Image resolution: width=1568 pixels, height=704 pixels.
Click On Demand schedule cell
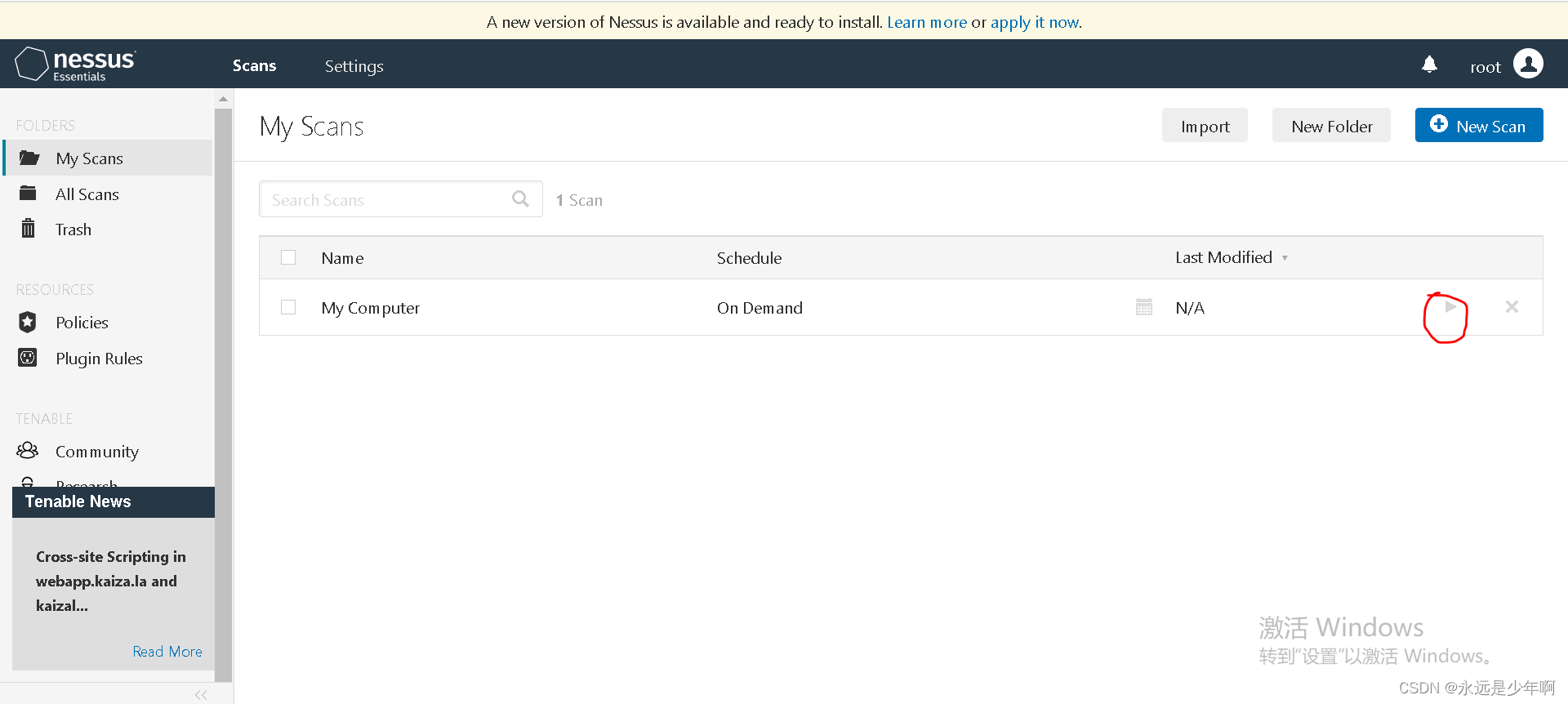pos(759,308)
